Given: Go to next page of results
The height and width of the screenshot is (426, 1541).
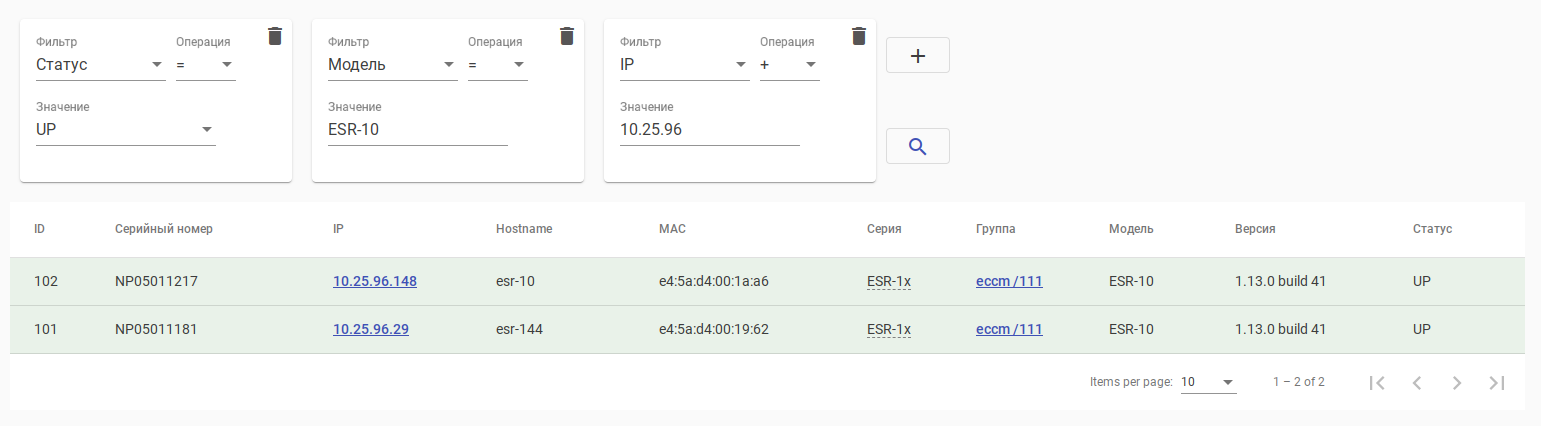Looking at the screenshot, I should coord(1457,382).
